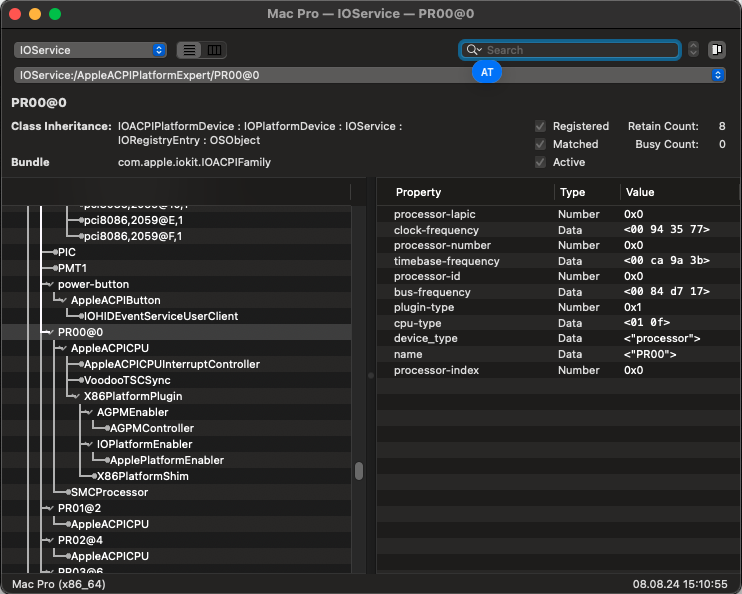Collapse the PR01@2 tree node
The image size is (742, 594).
pos(50,508)
